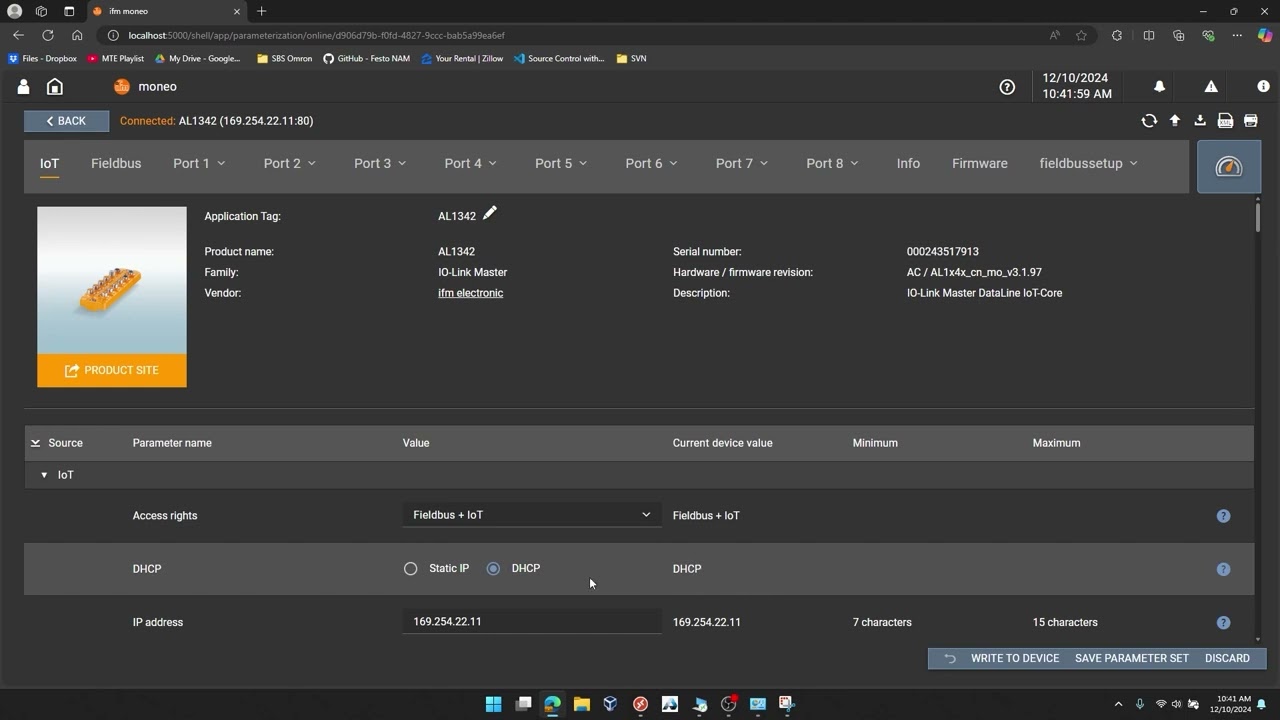Open the user profile icon in moneo header

[x=23, y=87]
